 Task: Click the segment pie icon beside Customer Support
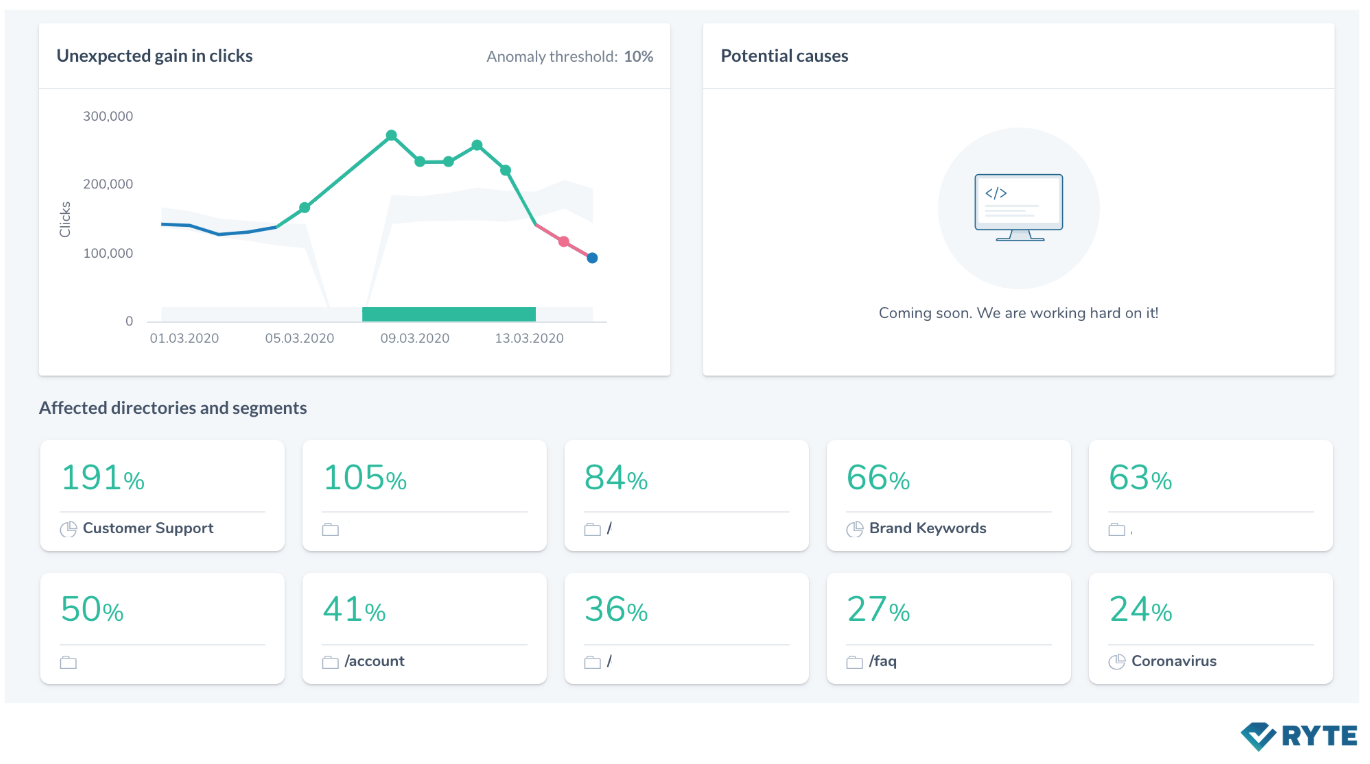pos(68,529)
